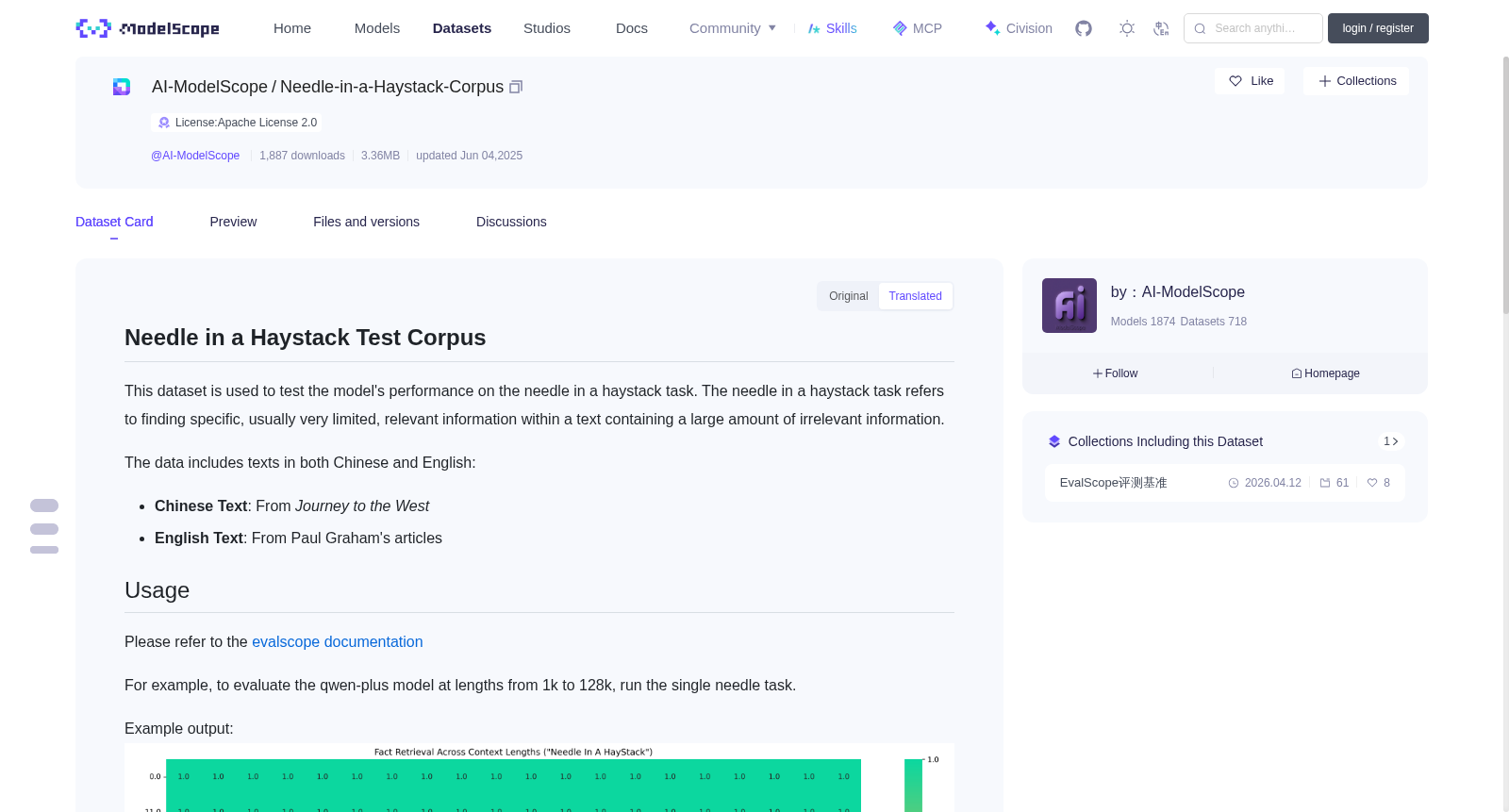Viewport: 1509px width, 812px height.
Task: Click the MCP diamond icon
Action: [x=900, y=28]
